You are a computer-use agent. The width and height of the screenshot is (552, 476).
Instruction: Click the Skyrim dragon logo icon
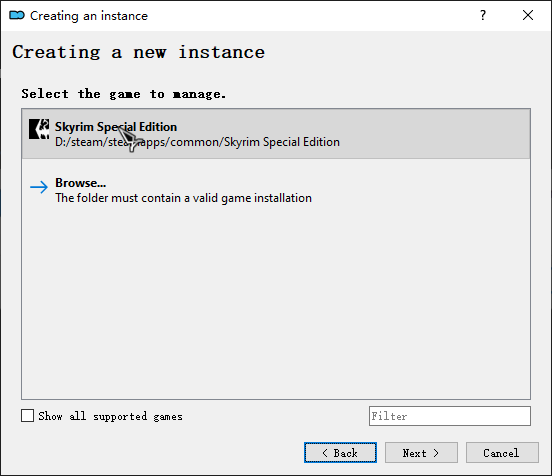coord(39,129)
